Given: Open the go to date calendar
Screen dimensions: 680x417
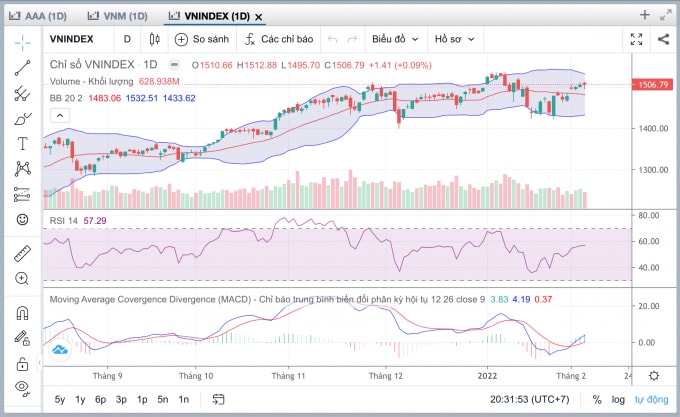Looking at the screenshot, I should (x=218, y=399).
